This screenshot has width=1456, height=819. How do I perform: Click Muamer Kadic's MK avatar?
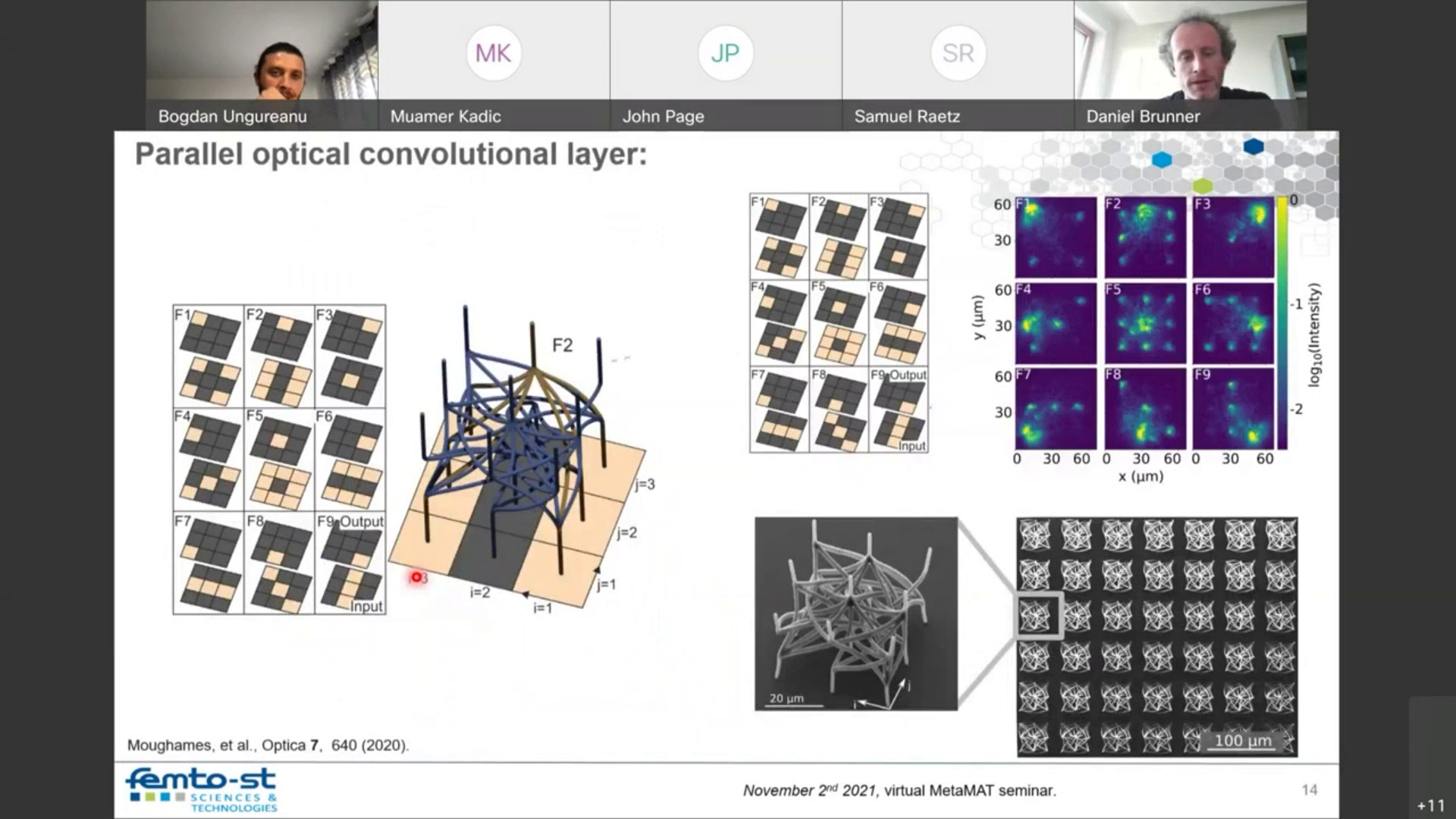click(x=493, y=53)
